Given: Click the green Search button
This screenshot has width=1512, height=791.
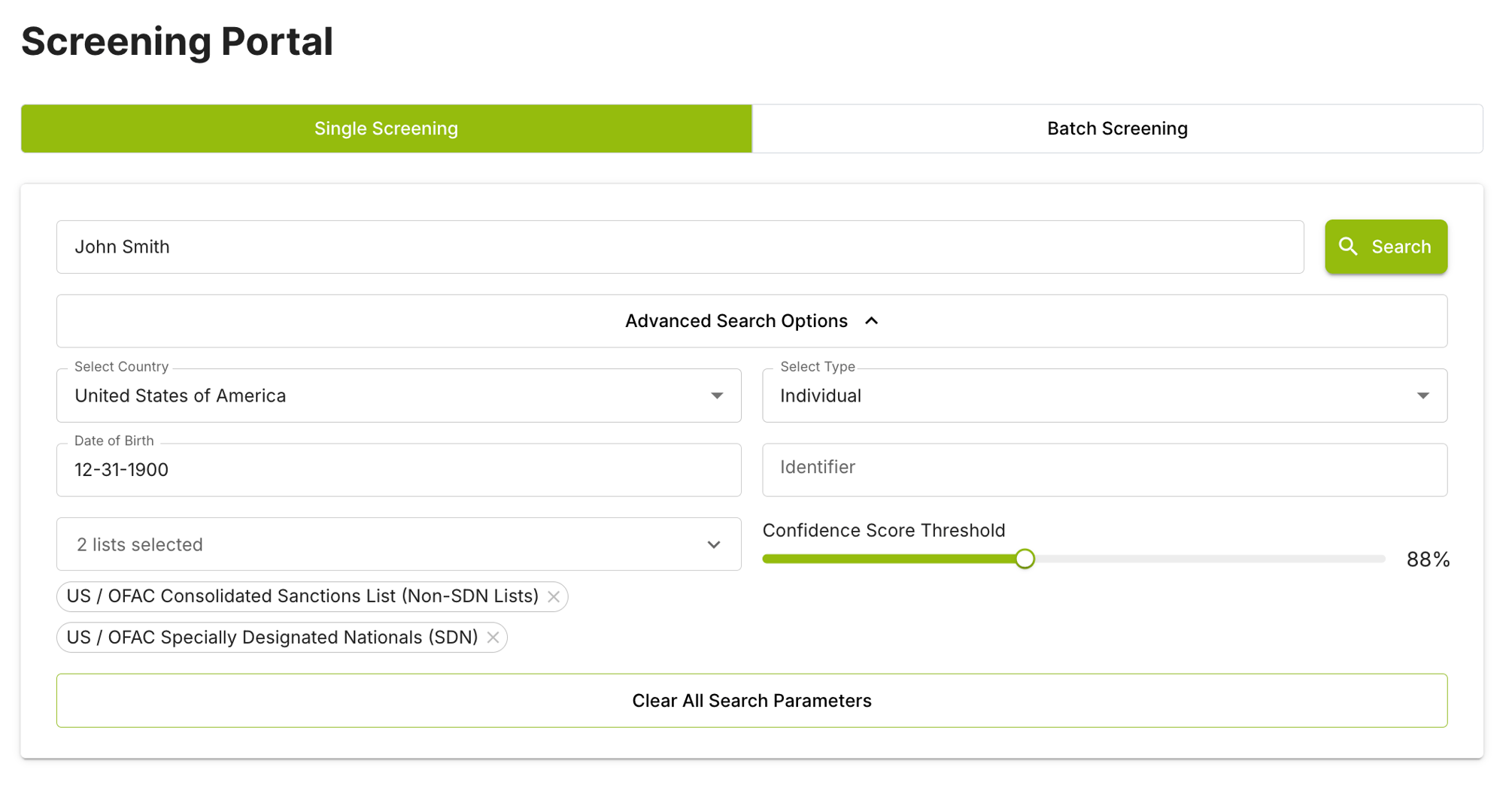Looking at the screenshot, I should point(1386,247).
